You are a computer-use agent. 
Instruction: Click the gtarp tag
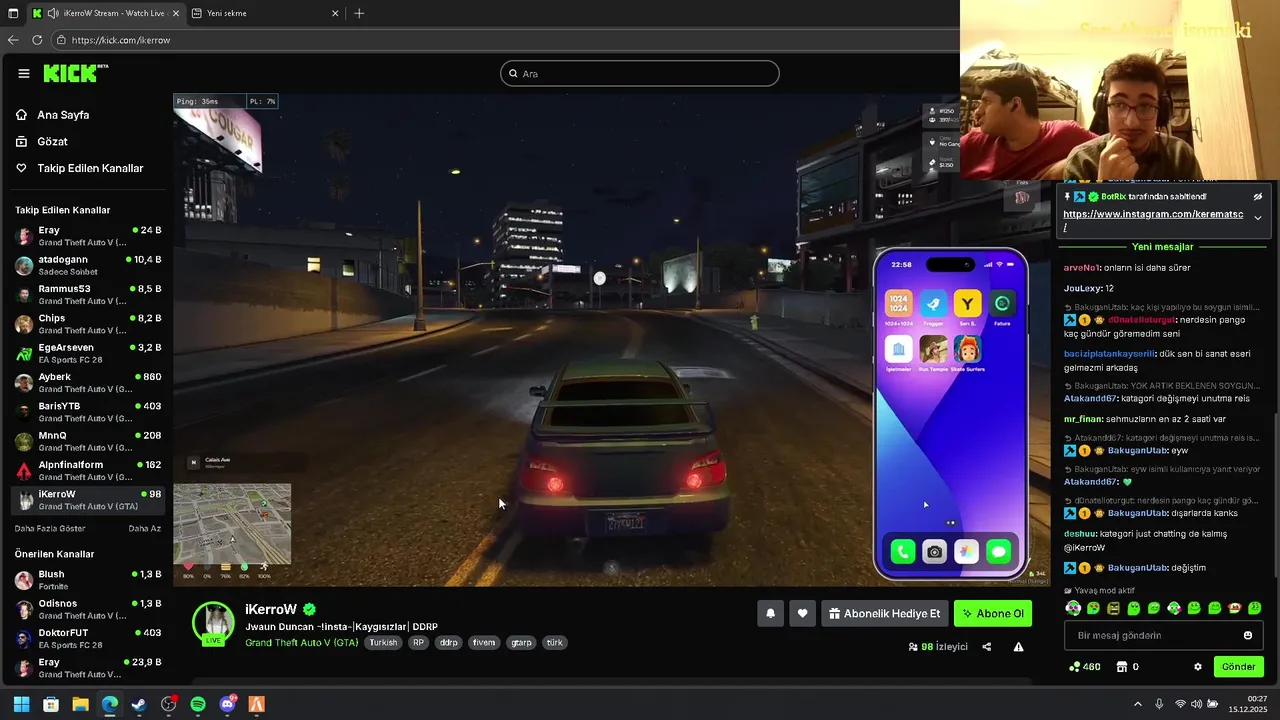521,643
